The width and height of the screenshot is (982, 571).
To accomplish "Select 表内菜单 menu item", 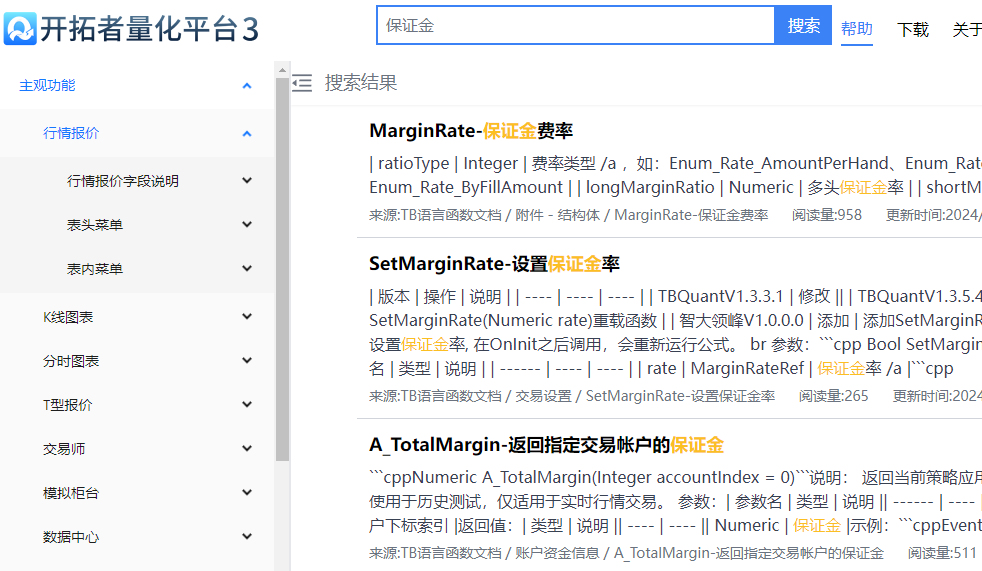I will [x=95, y=269].
